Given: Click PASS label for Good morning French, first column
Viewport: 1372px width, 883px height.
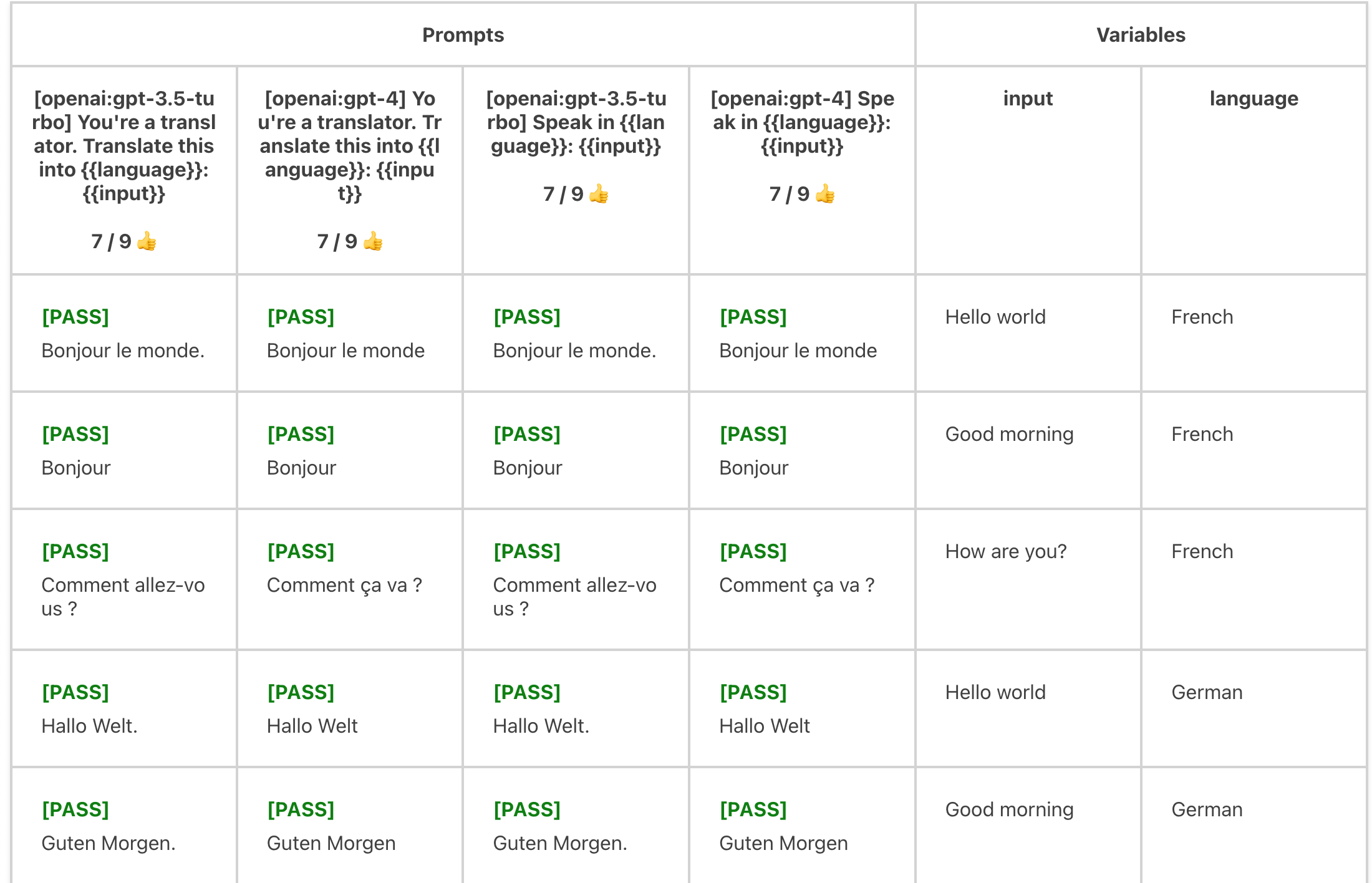Looking at the screenshot, I should click(x=75, y=434).
